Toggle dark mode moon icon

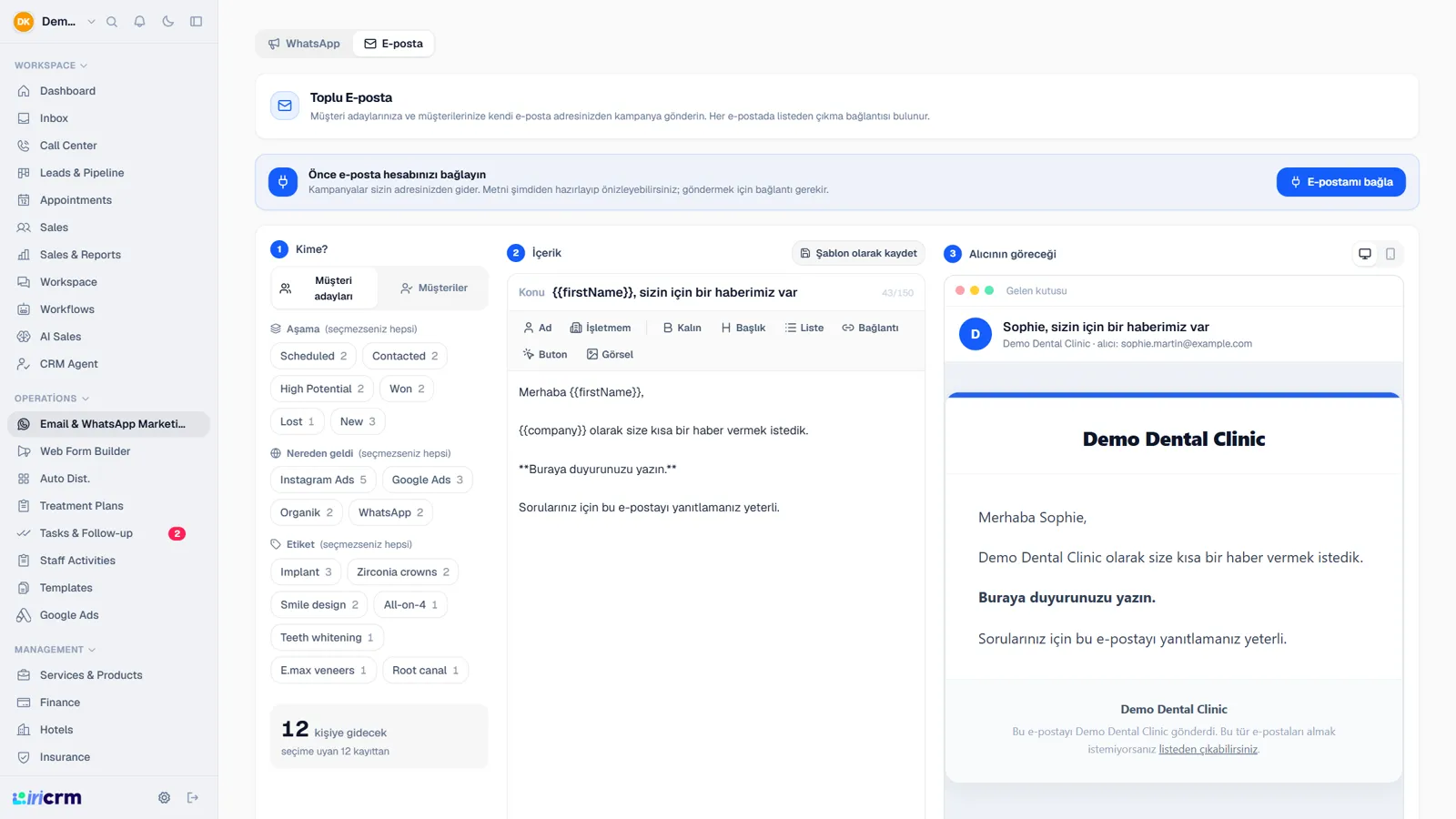coord(168,22)
